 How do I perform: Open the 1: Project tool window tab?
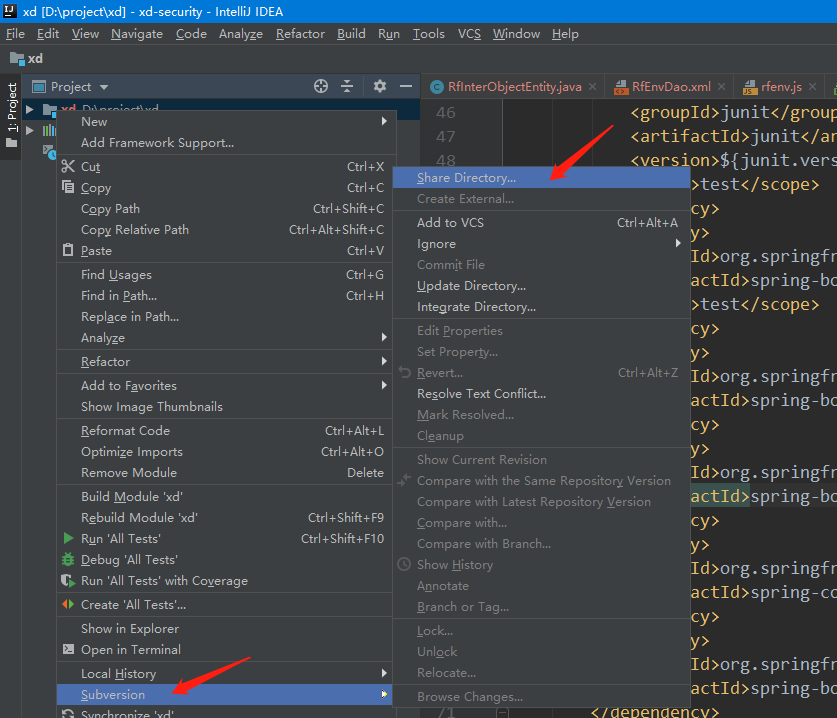(x=11, y=115)
